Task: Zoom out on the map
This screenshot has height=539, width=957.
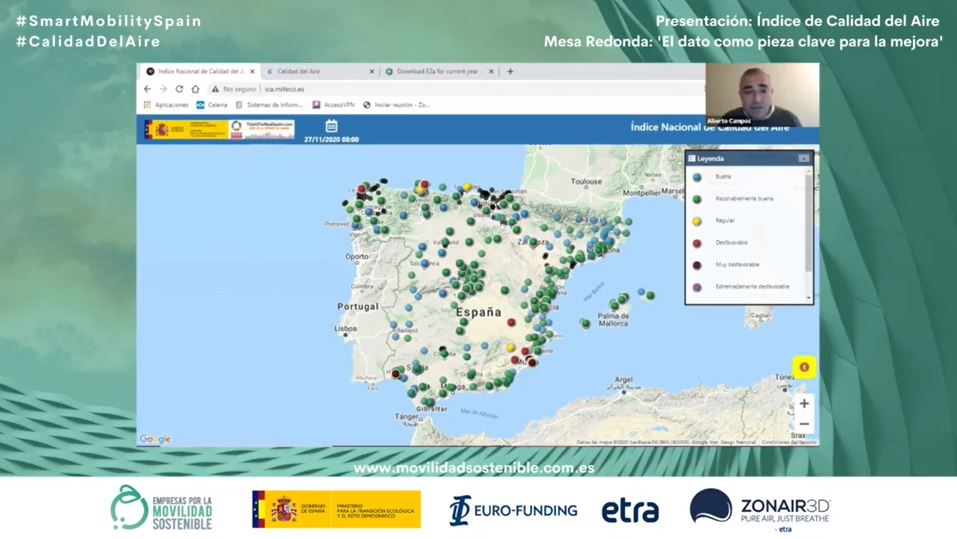Action: click(x=804, y=424)
